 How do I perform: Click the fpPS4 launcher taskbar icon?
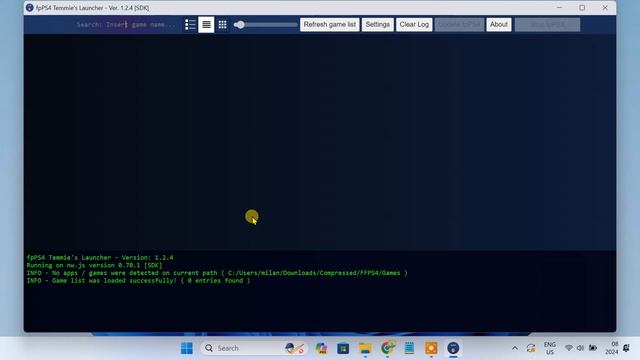click(453, 348)
